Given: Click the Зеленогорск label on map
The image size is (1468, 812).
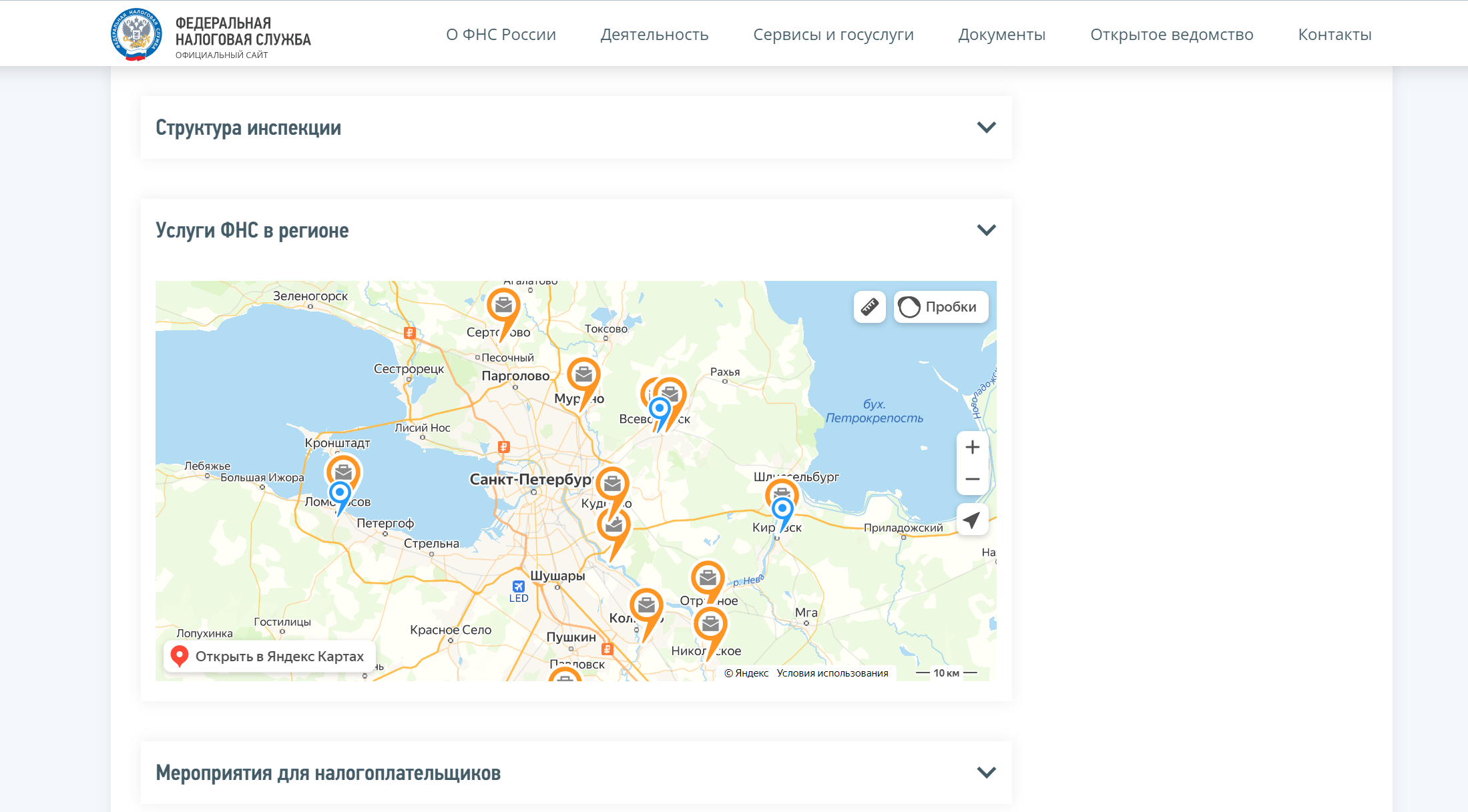Looking at the screenshot, I should coord(310,296).
